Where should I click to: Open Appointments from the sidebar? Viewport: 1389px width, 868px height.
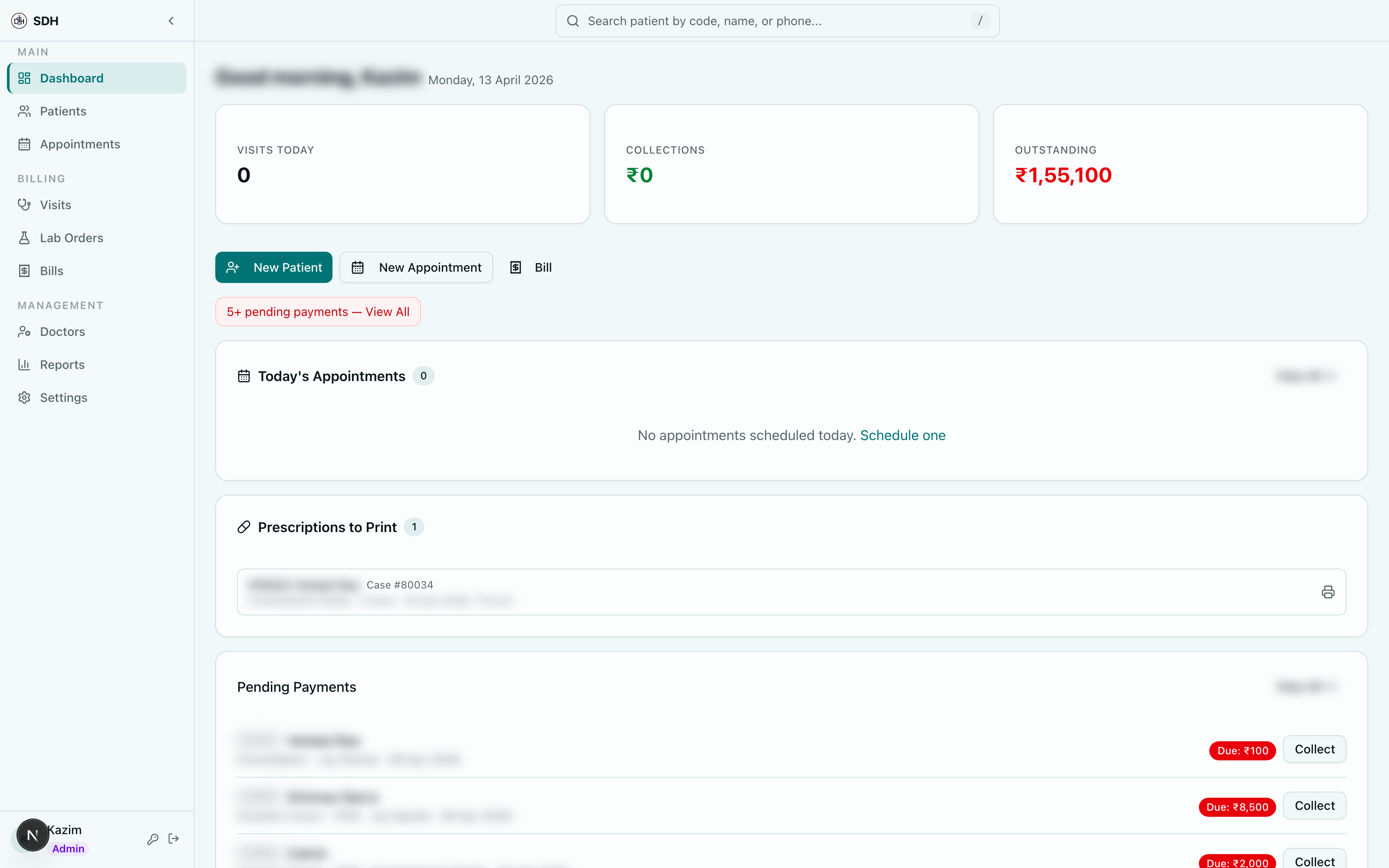coord(96,144)
